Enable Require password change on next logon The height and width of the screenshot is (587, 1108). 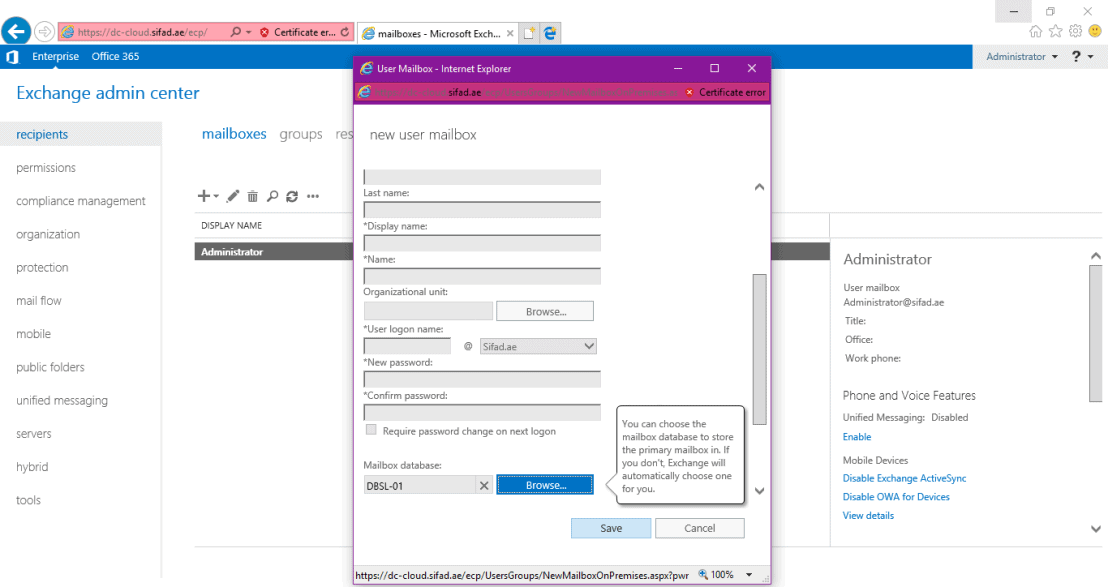point(371,428)
